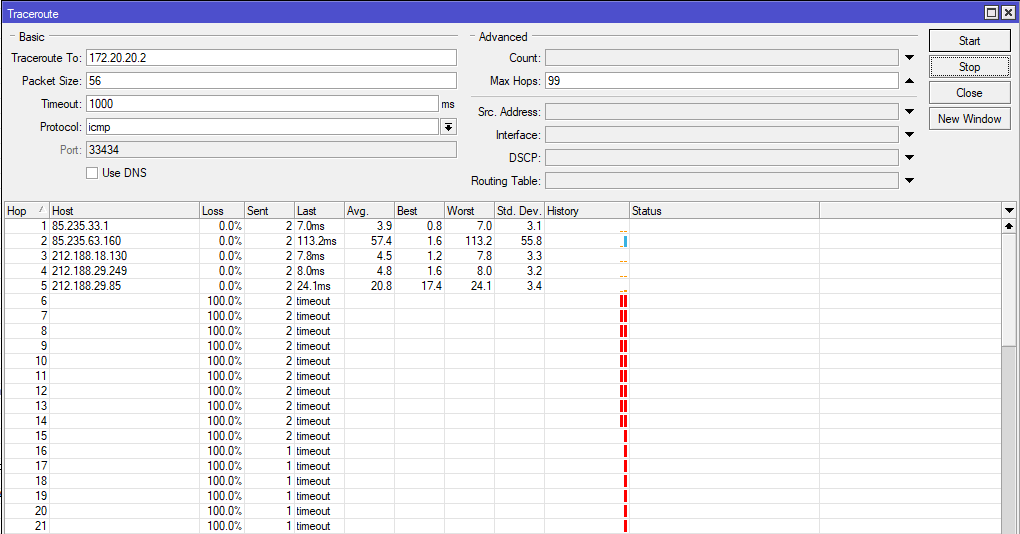
Task: Click the Status column header
Action: pyautogui.click(x=724, y=211)
